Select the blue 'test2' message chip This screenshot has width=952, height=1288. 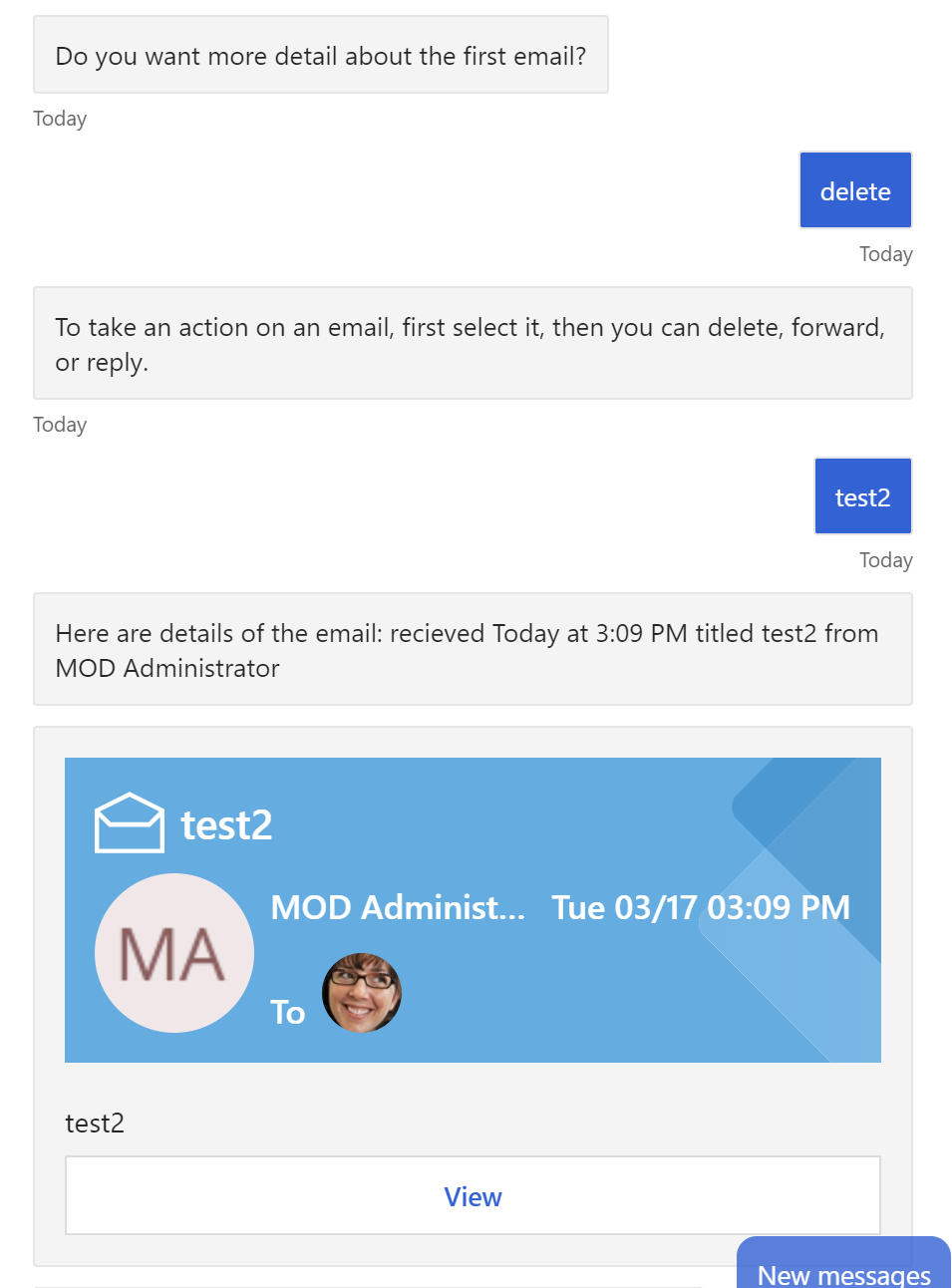click(x=862, y=495)
